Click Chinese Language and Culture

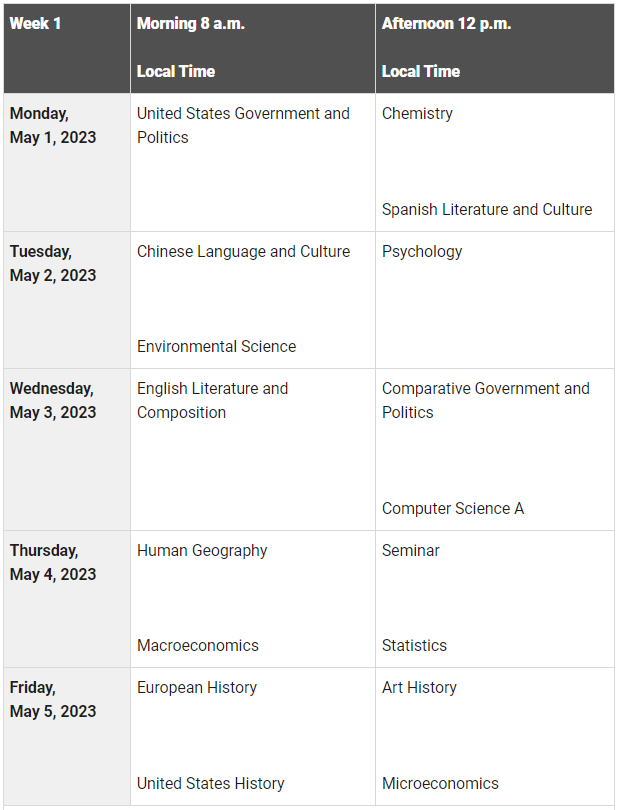tap(243, 252)
